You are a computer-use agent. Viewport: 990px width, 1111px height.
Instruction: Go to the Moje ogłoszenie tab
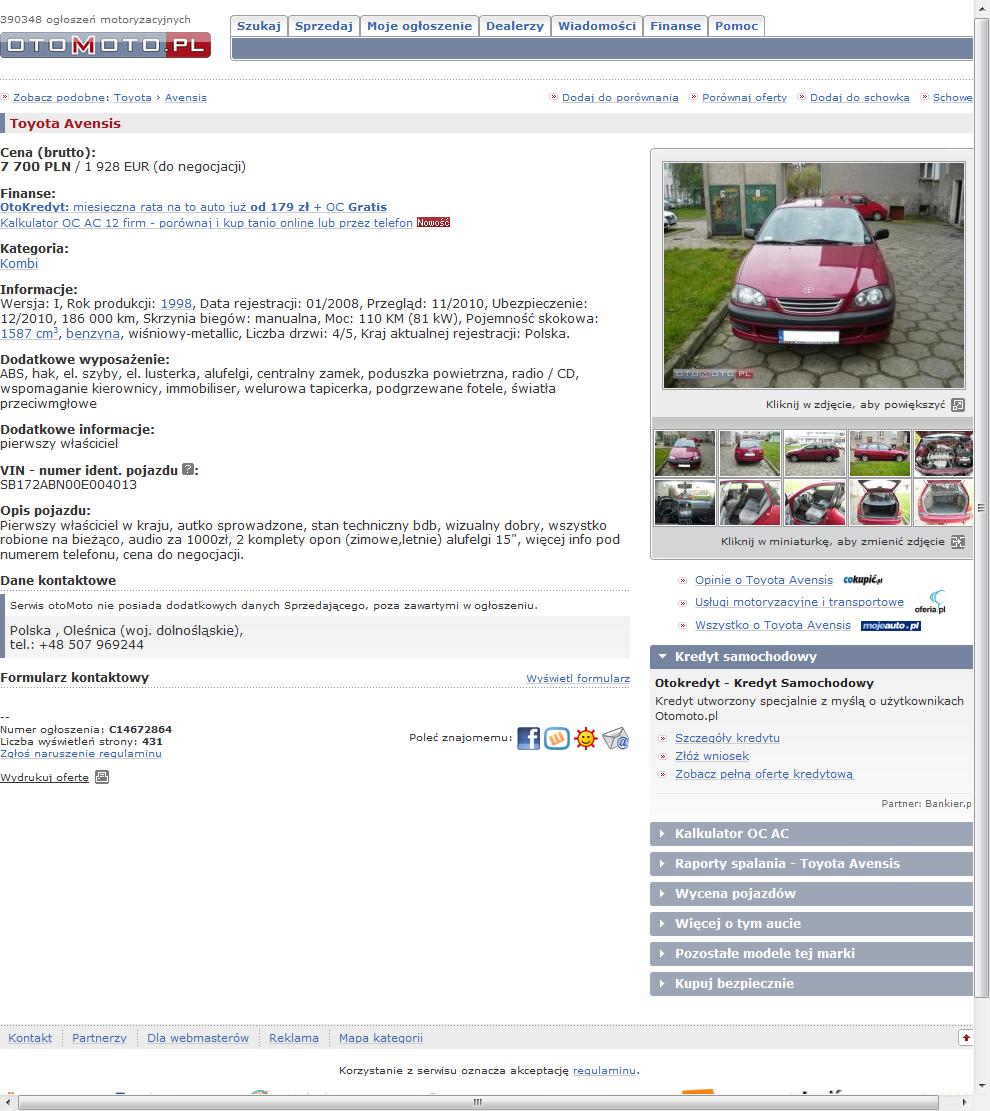420,26
